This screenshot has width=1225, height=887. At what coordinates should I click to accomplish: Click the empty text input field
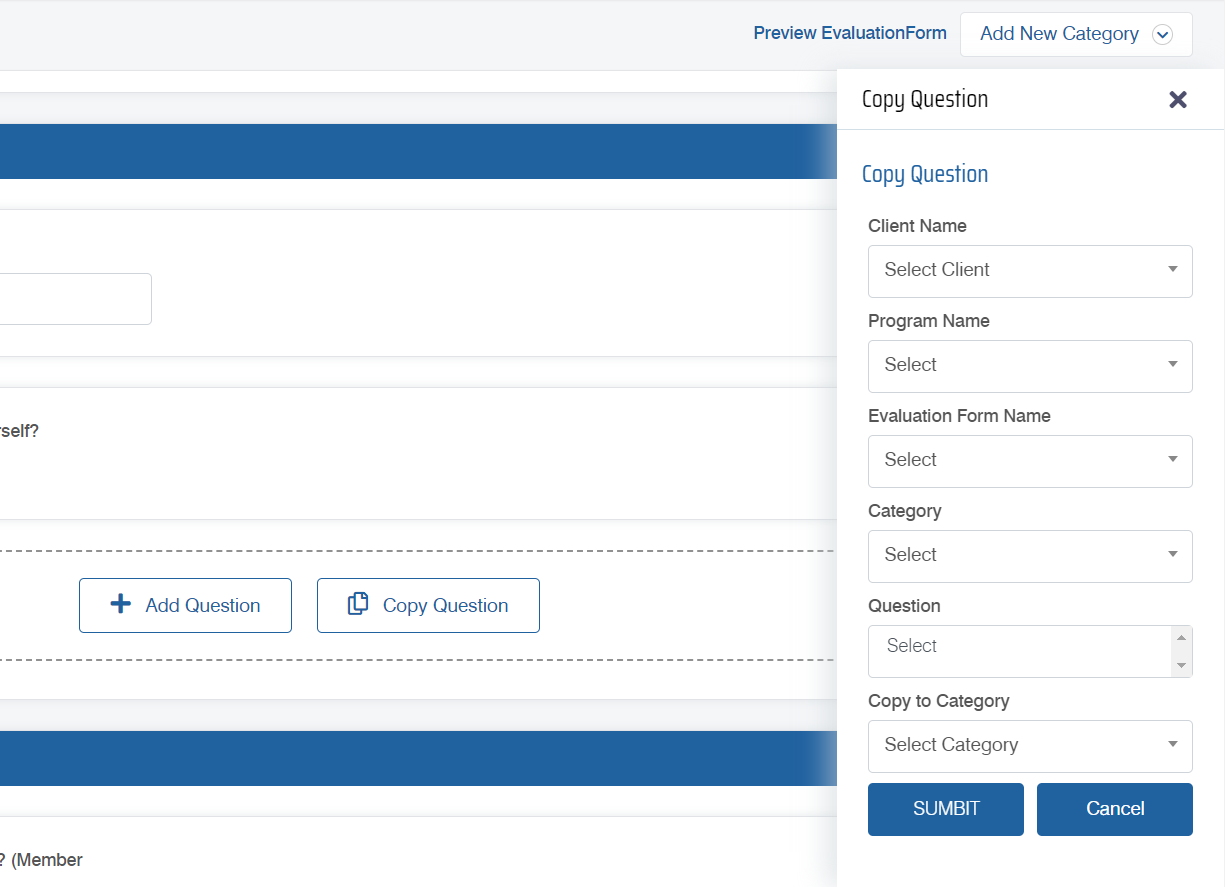click(75, 299)
